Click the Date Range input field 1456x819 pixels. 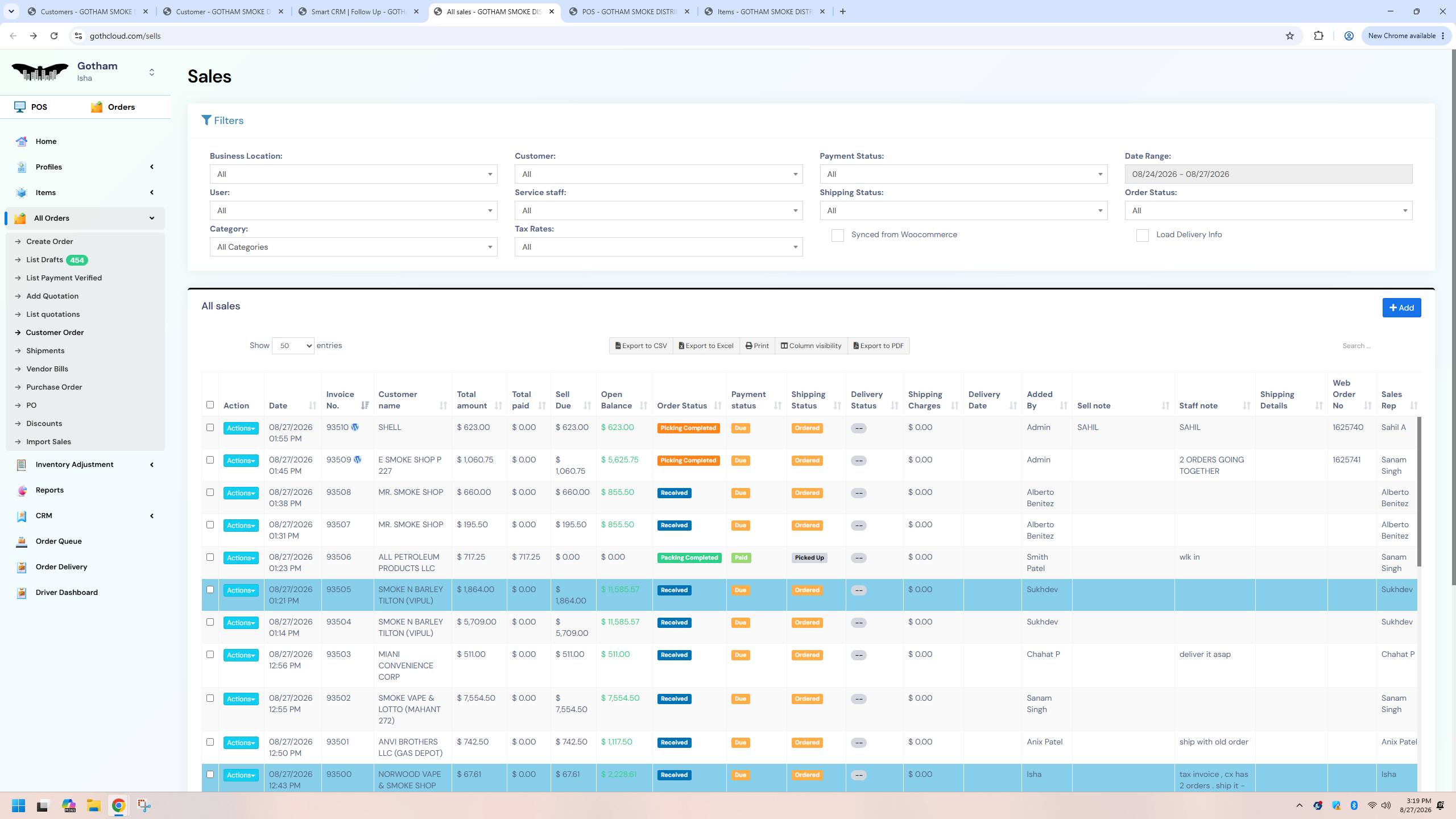(1268, 174)
